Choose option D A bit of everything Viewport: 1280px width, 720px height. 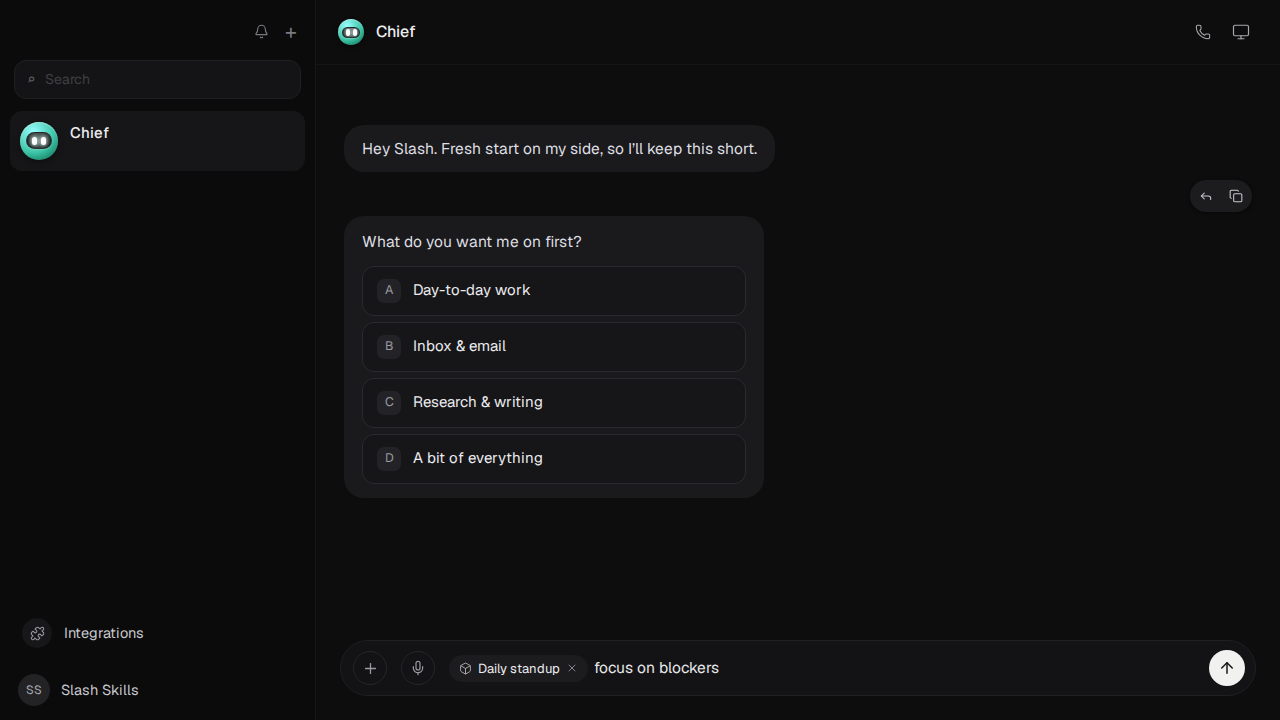click(x=554, y=459)
